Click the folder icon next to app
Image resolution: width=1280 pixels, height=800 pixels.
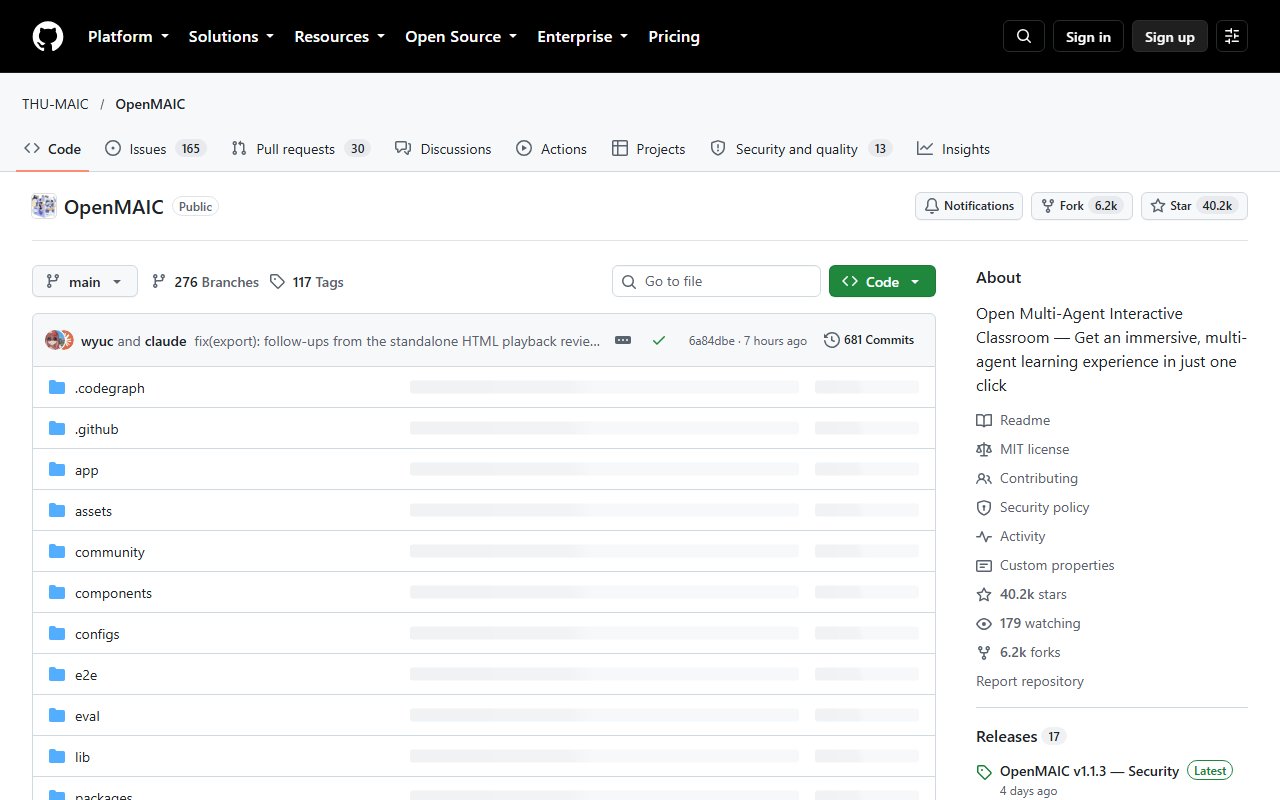pos(57,470)
